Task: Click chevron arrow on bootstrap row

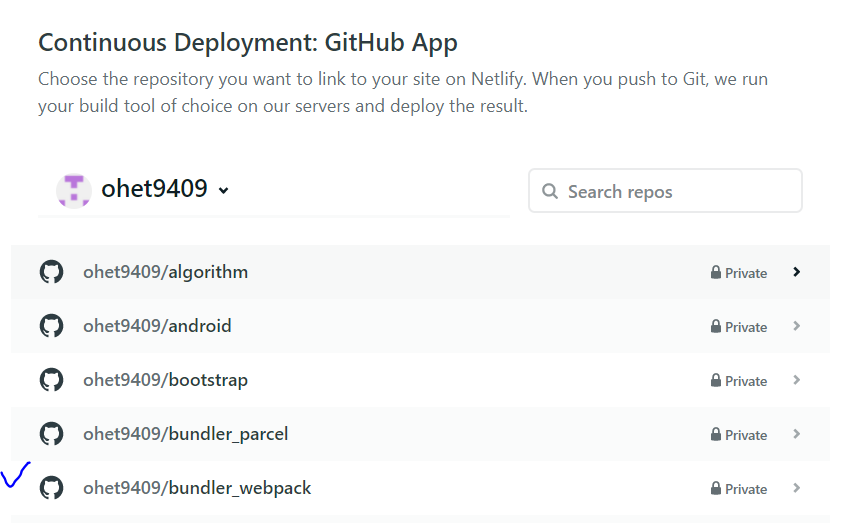Action: tap(796, 380)
